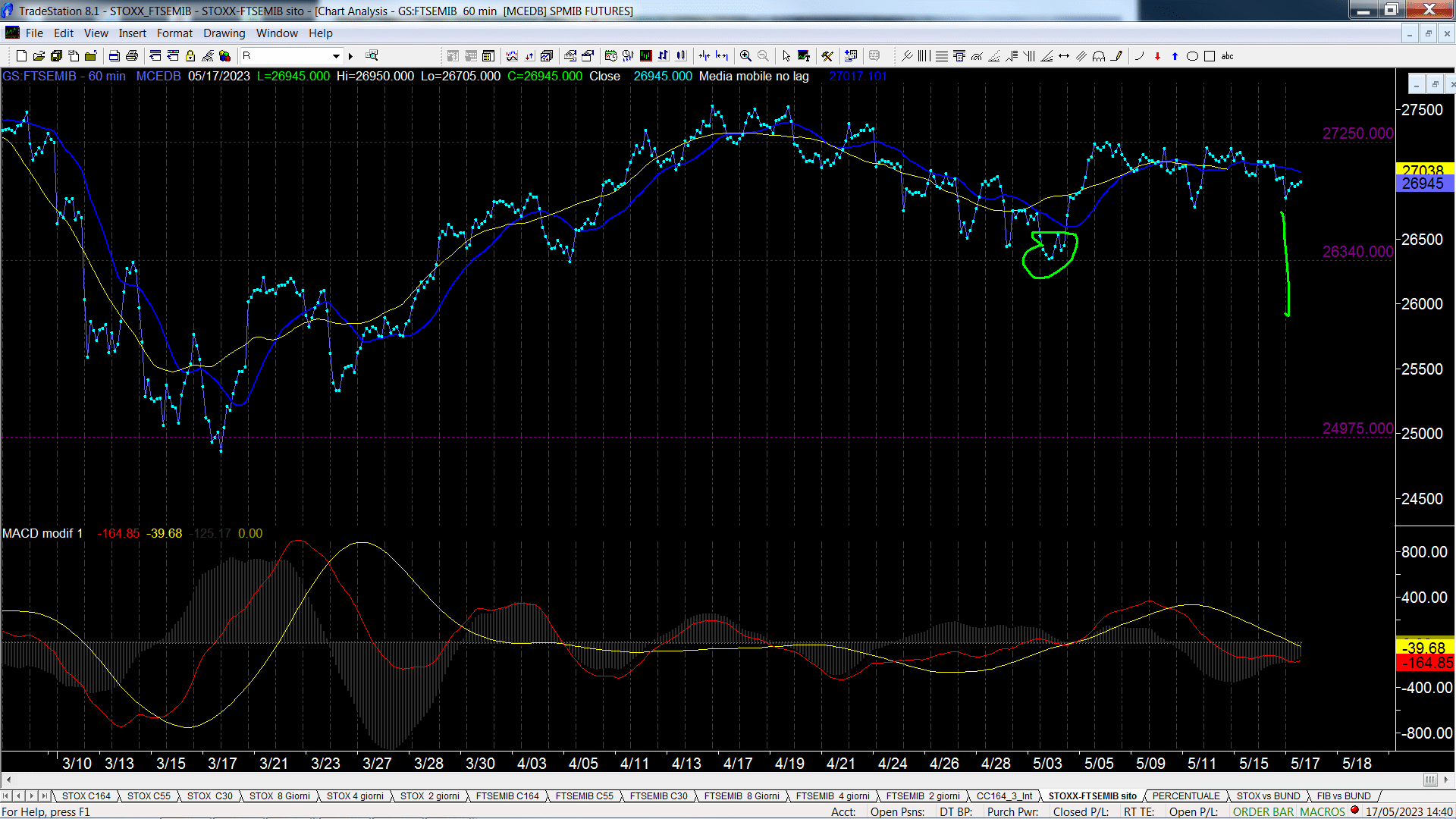Click the hammer tools icon
The width and height of the screenshot is (1456, 819).
[827, 55]
